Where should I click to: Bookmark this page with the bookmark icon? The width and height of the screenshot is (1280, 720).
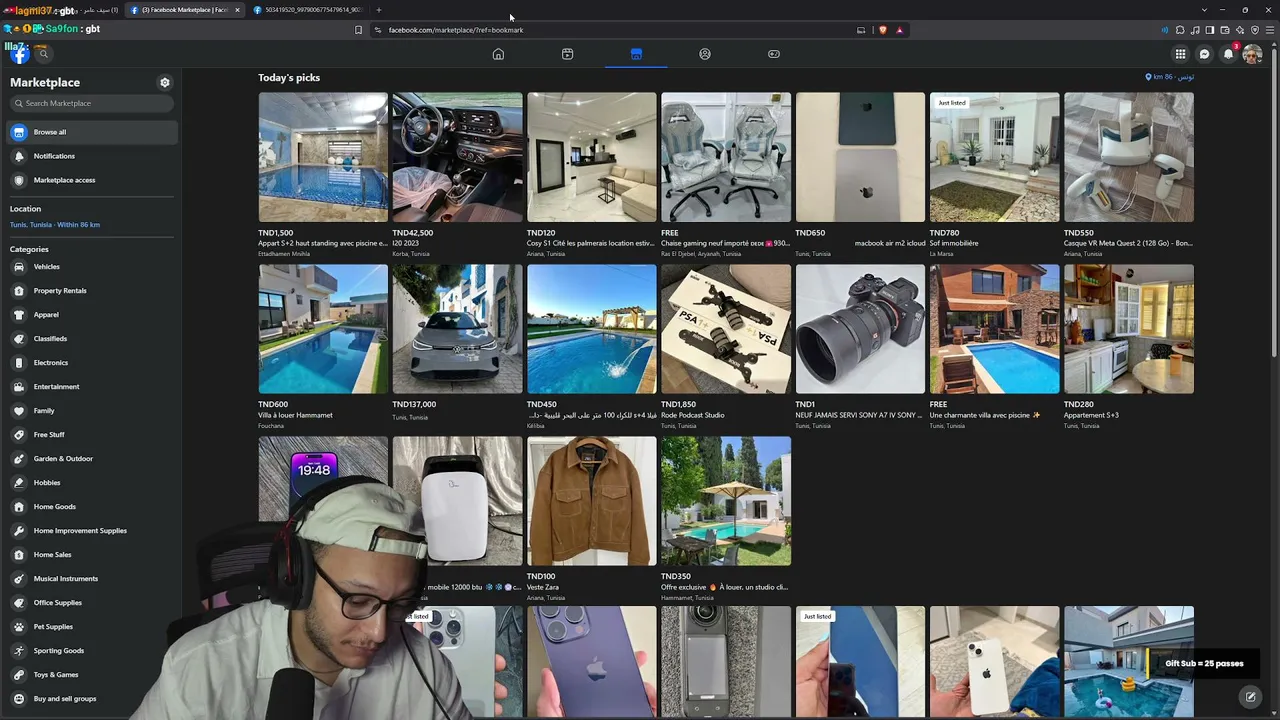[x=358, y=30]
